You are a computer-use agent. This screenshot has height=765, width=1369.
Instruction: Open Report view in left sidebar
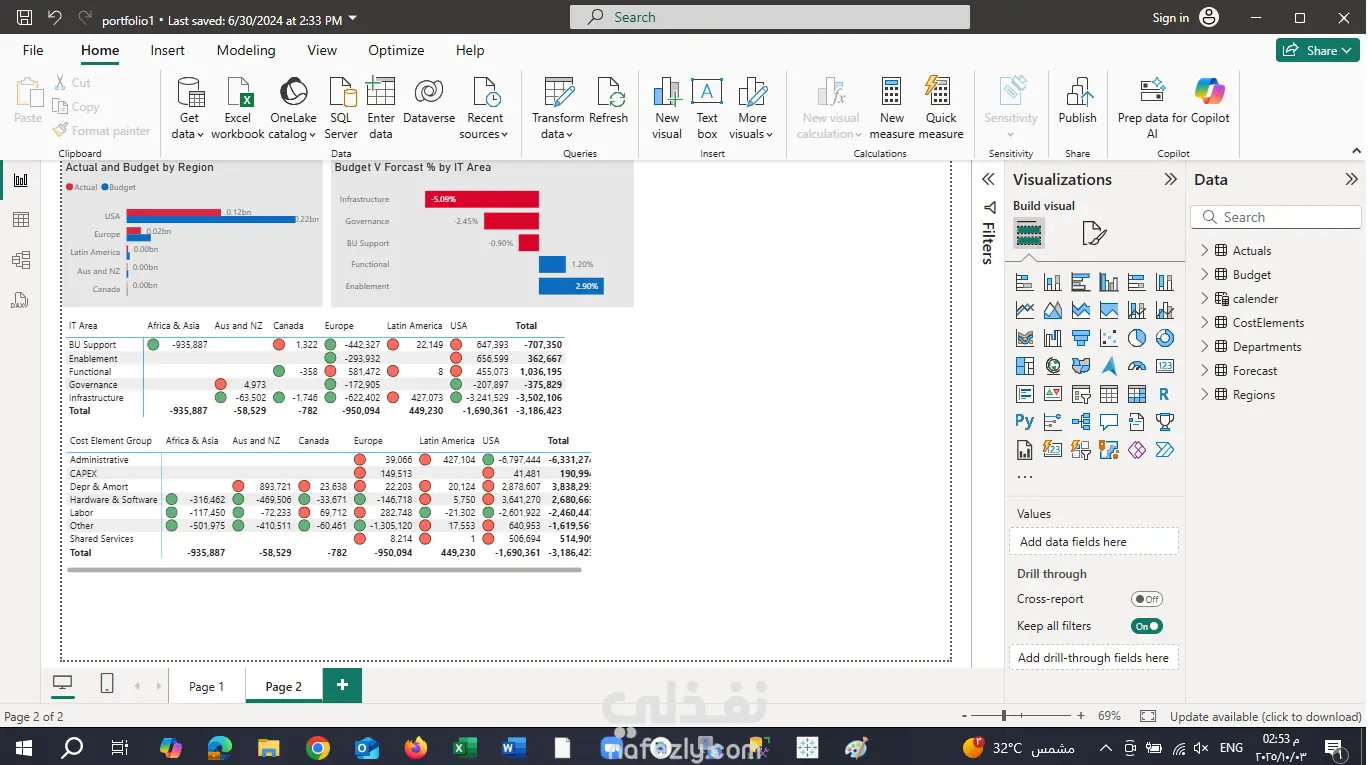pos(21,180)
